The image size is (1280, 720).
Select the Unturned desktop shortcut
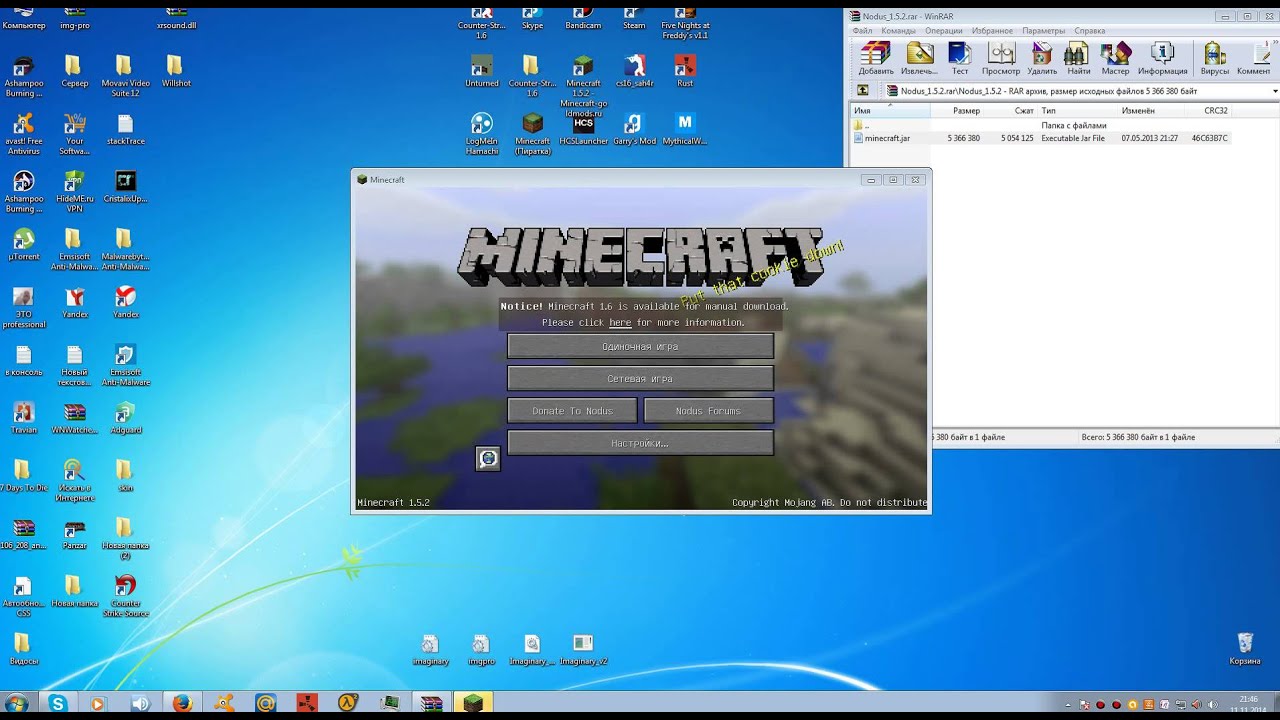click(482, 72)
